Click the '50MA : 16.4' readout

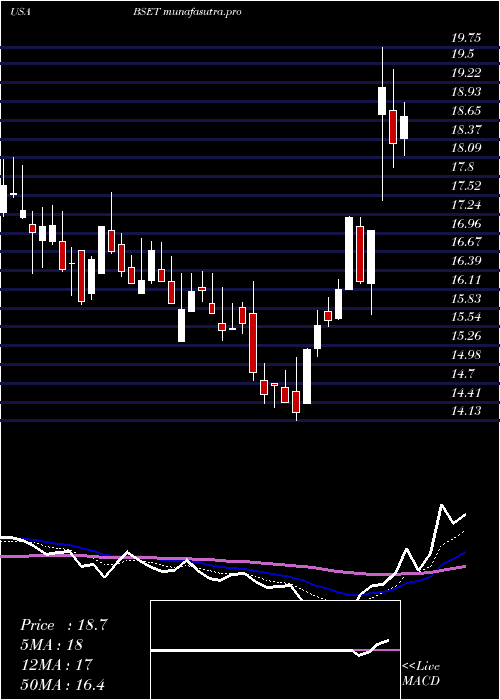[x=62, y=684]
